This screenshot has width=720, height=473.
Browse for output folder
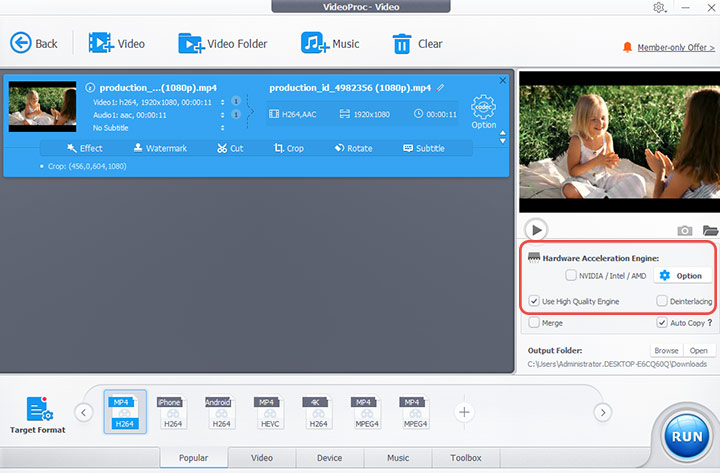point(666,350)
